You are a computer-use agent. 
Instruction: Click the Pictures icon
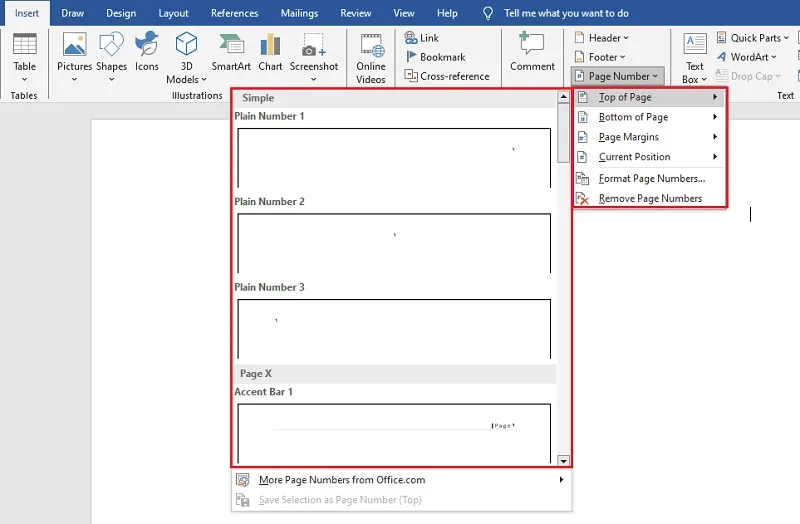point(74,44)
